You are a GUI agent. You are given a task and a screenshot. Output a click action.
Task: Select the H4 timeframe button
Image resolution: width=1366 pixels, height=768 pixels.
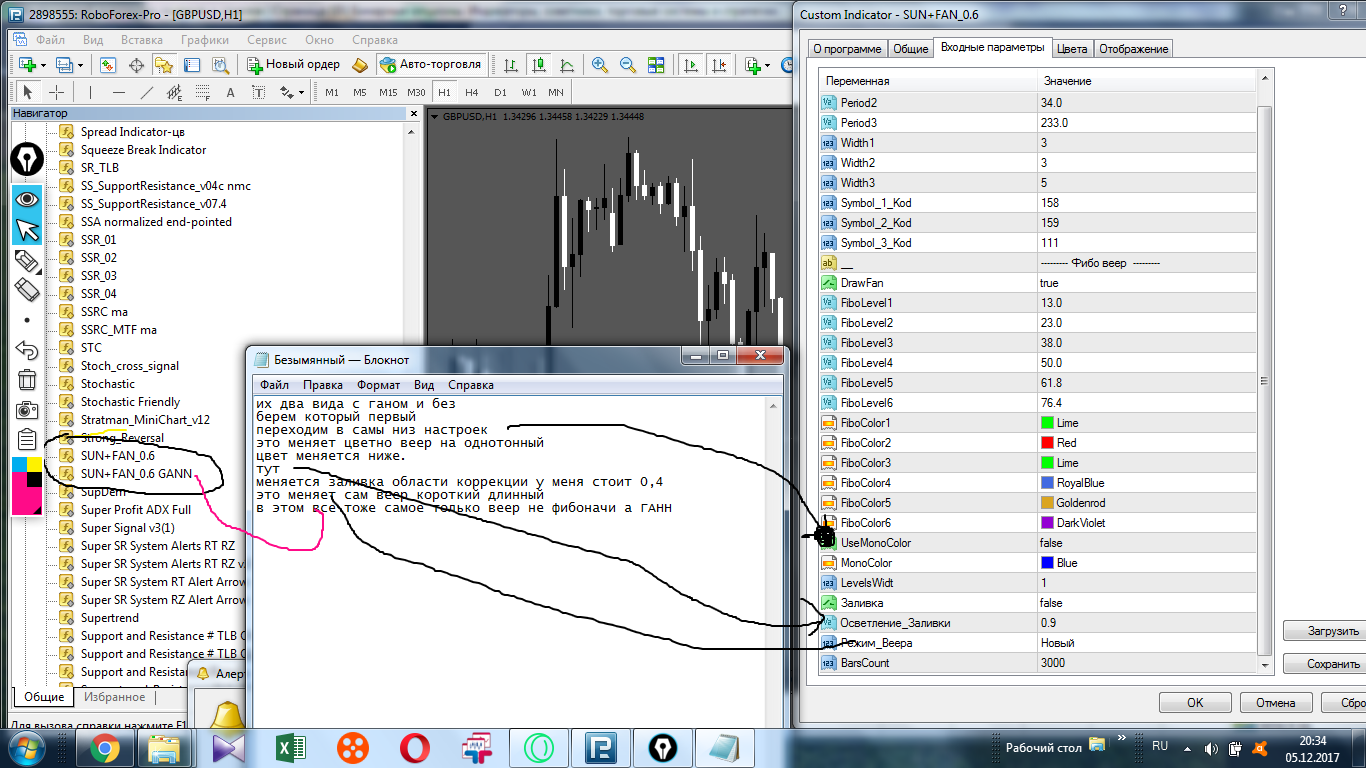[x=471, y=92]
